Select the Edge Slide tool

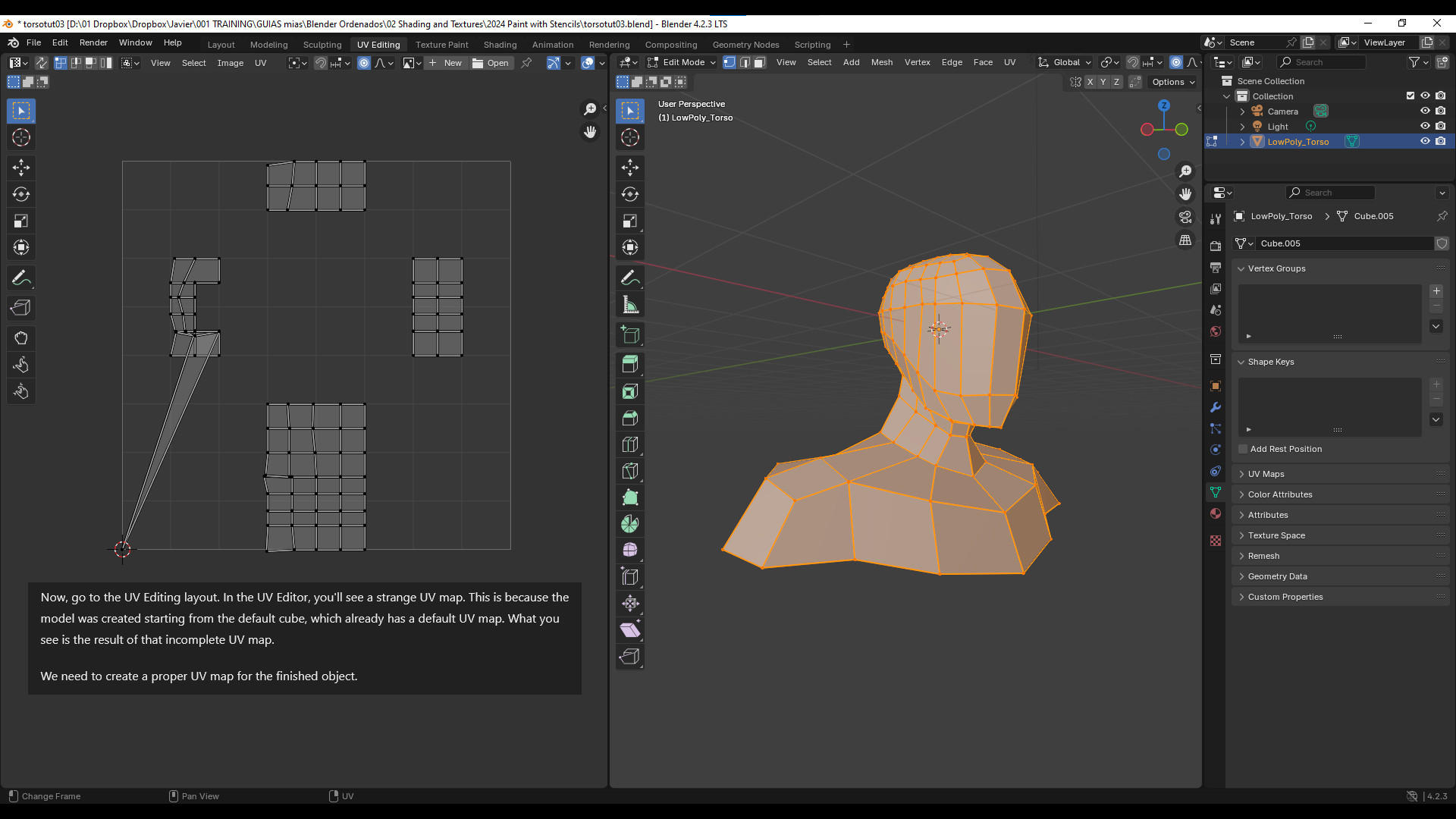630,576
